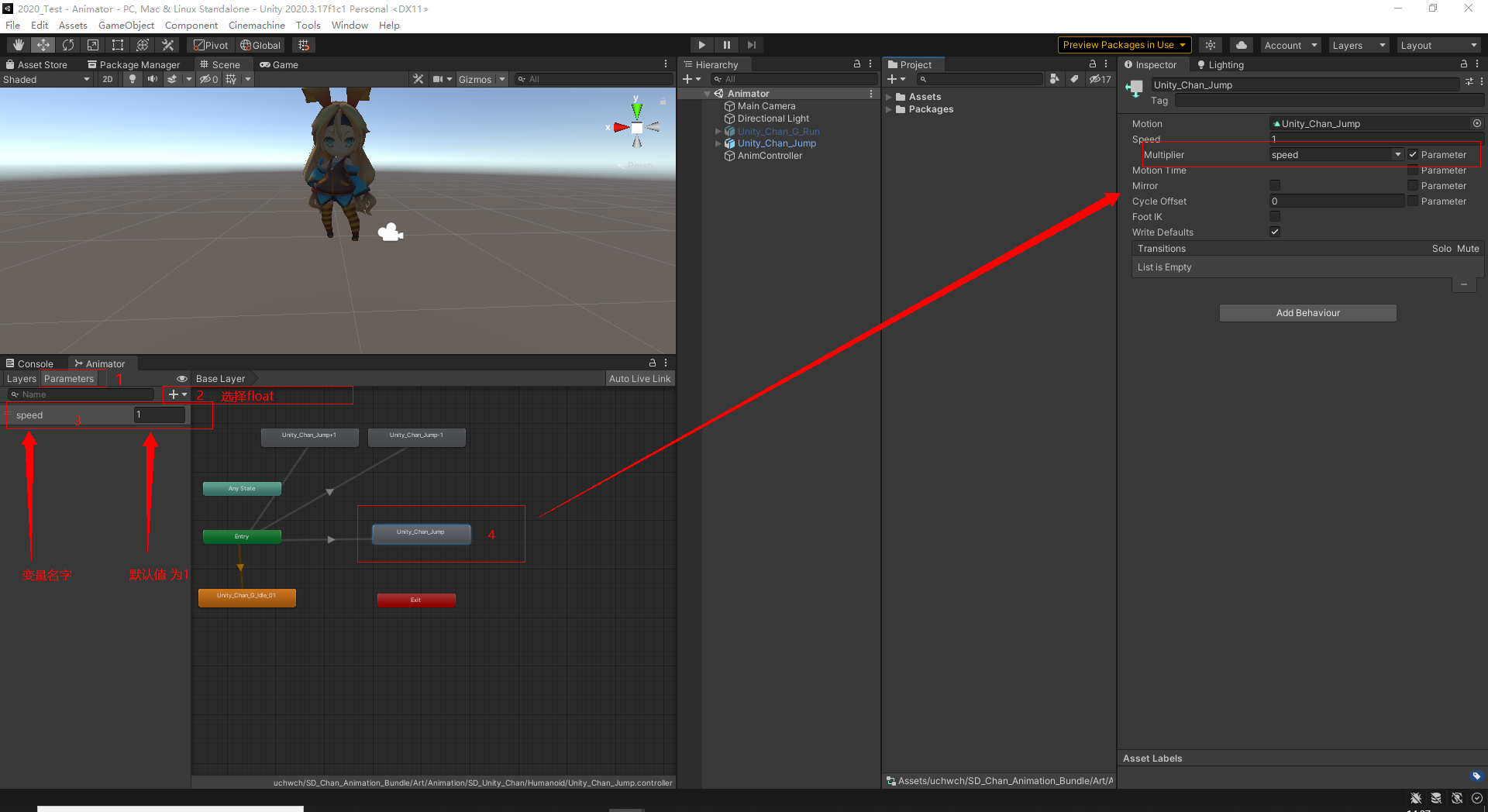Switch to the Asset Store tab

pyautogui.click(x=36, y=64)
